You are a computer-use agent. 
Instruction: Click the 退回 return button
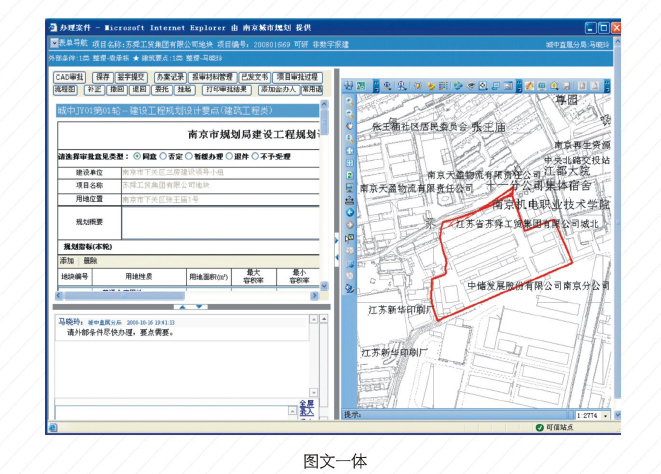click(x=139, y=89)
